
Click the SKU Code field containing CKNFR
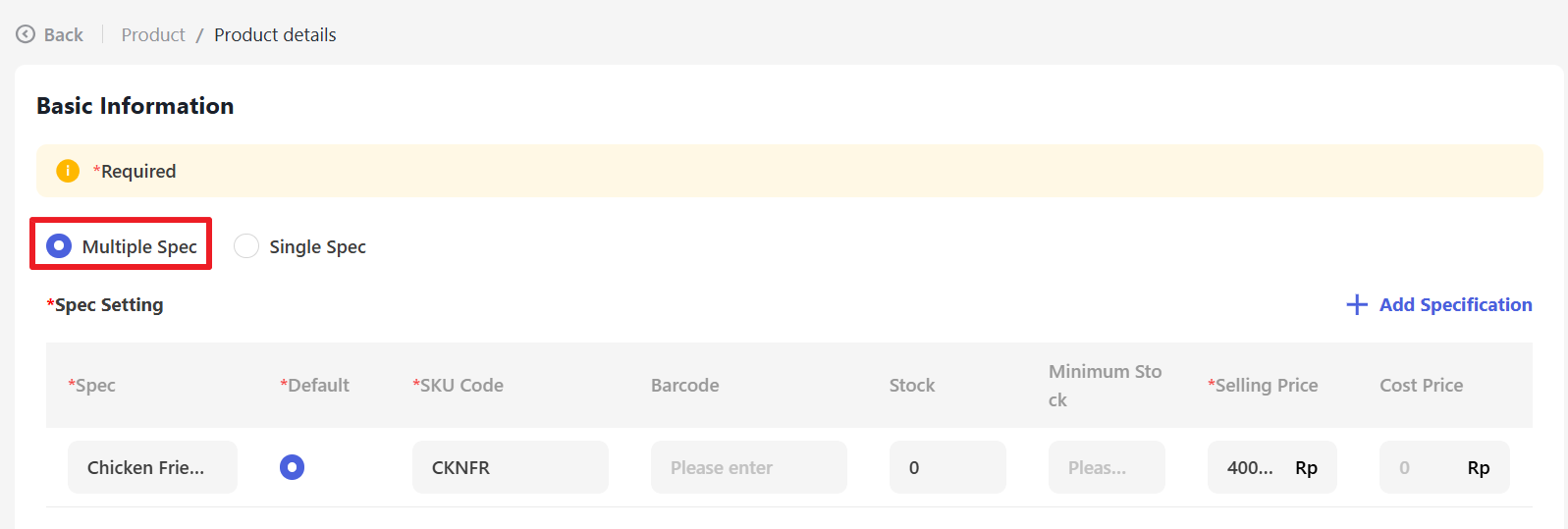point(510,467)
